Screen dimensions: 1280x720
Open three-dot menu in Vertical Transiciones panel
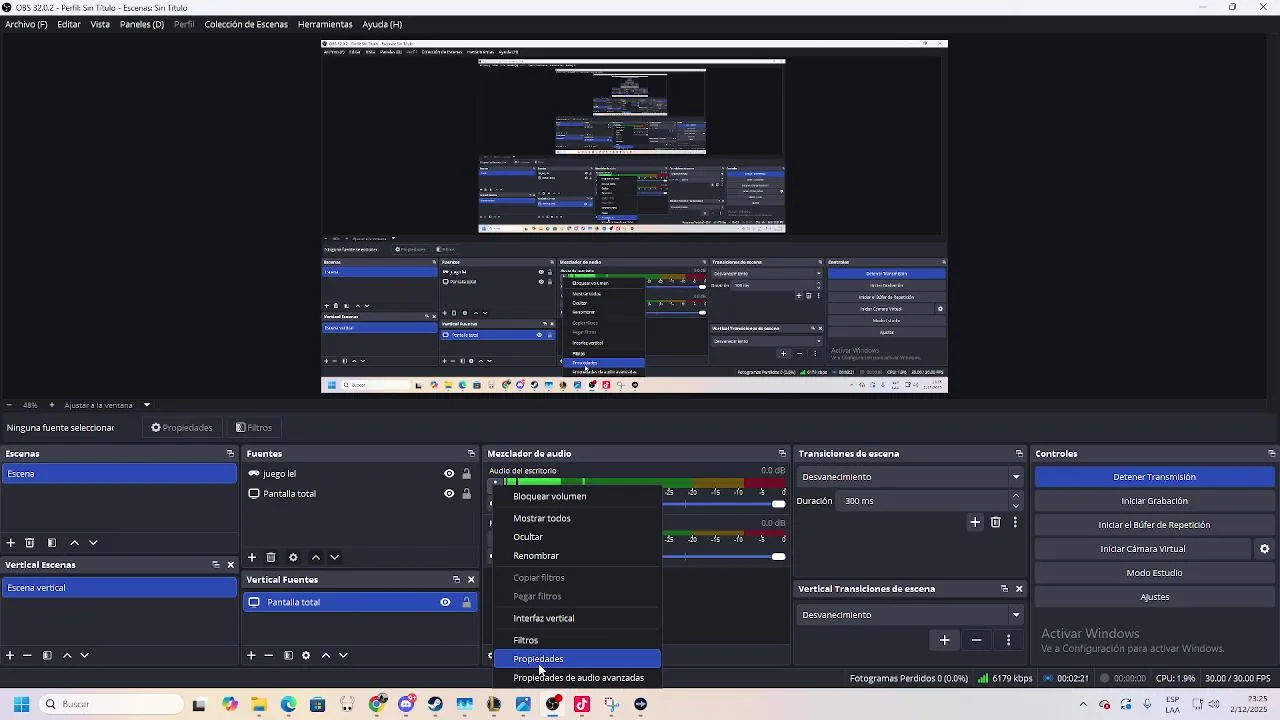tap(1008, 640)
